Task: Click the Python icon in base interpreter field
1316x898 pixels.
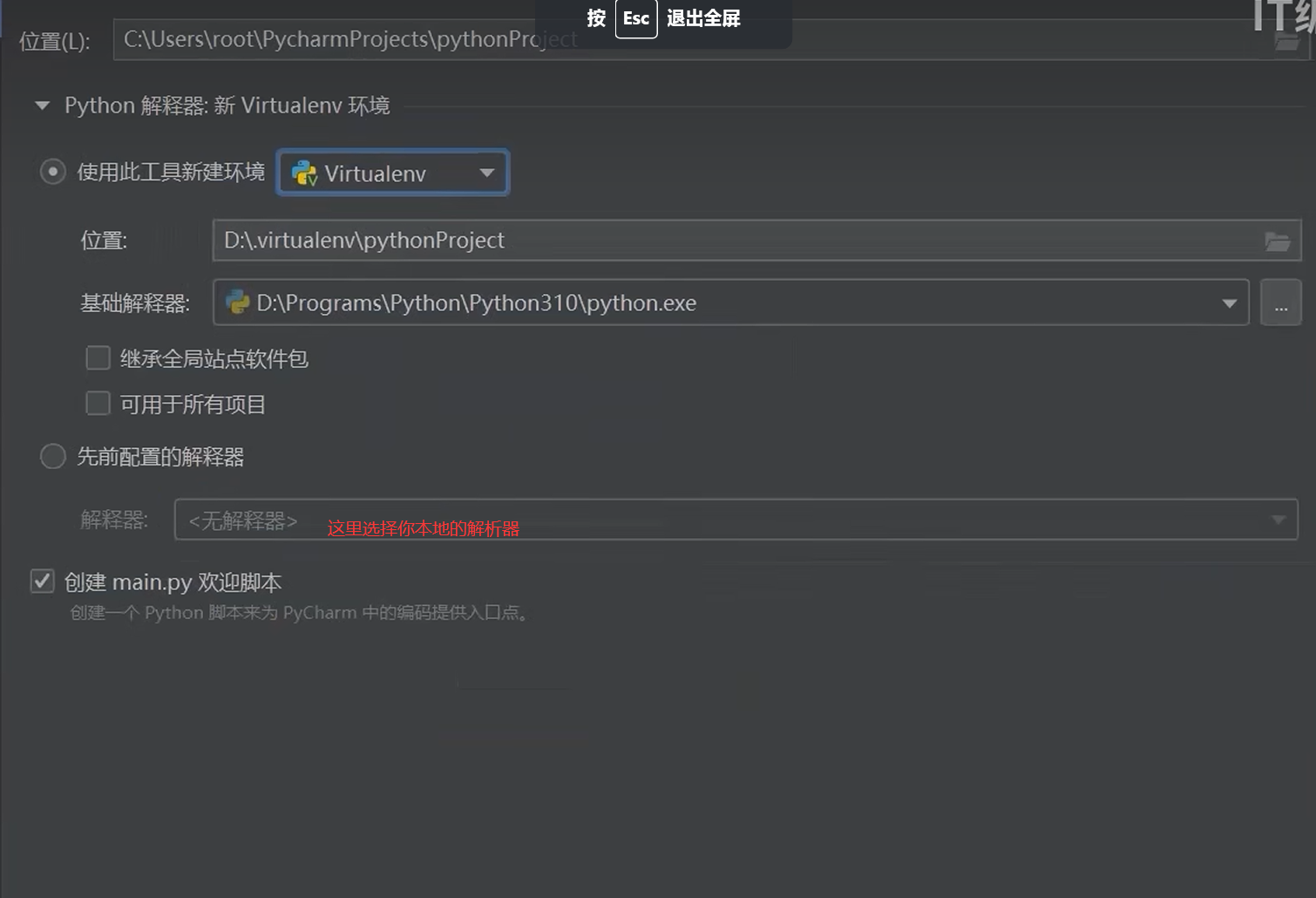Action: [237, 303]
